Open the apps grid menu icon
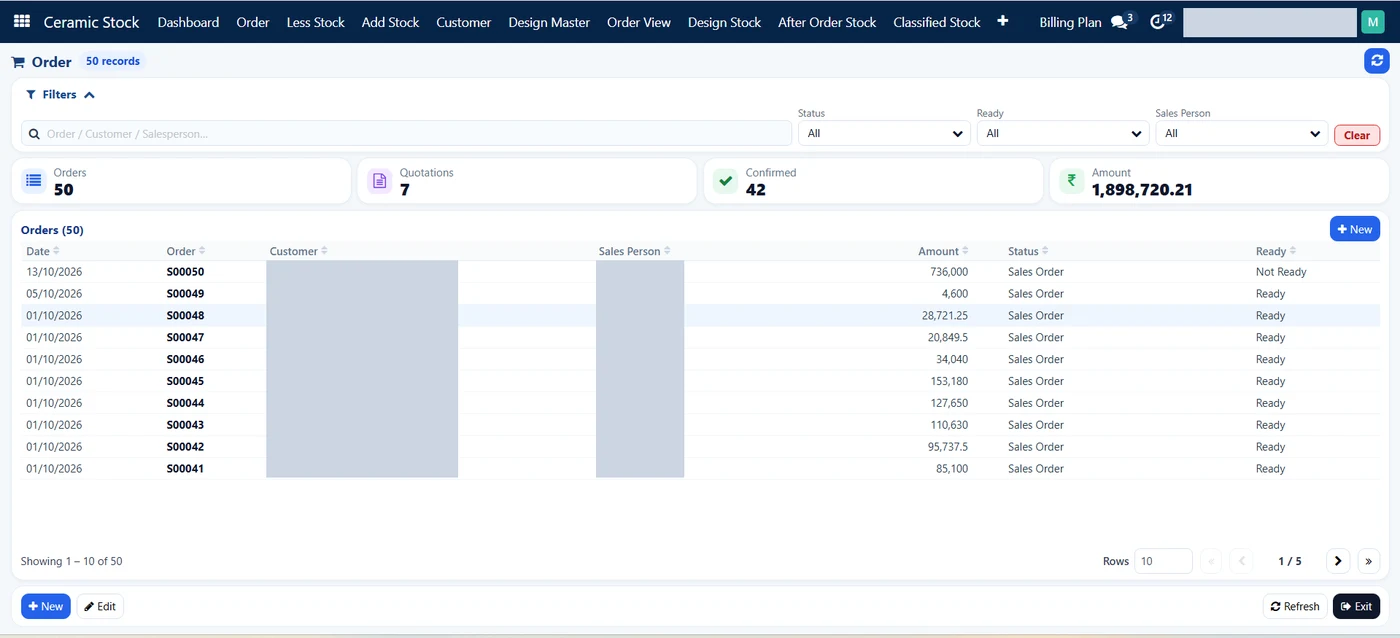This screenshot has width=1400, height=638. tap(22, 21)
